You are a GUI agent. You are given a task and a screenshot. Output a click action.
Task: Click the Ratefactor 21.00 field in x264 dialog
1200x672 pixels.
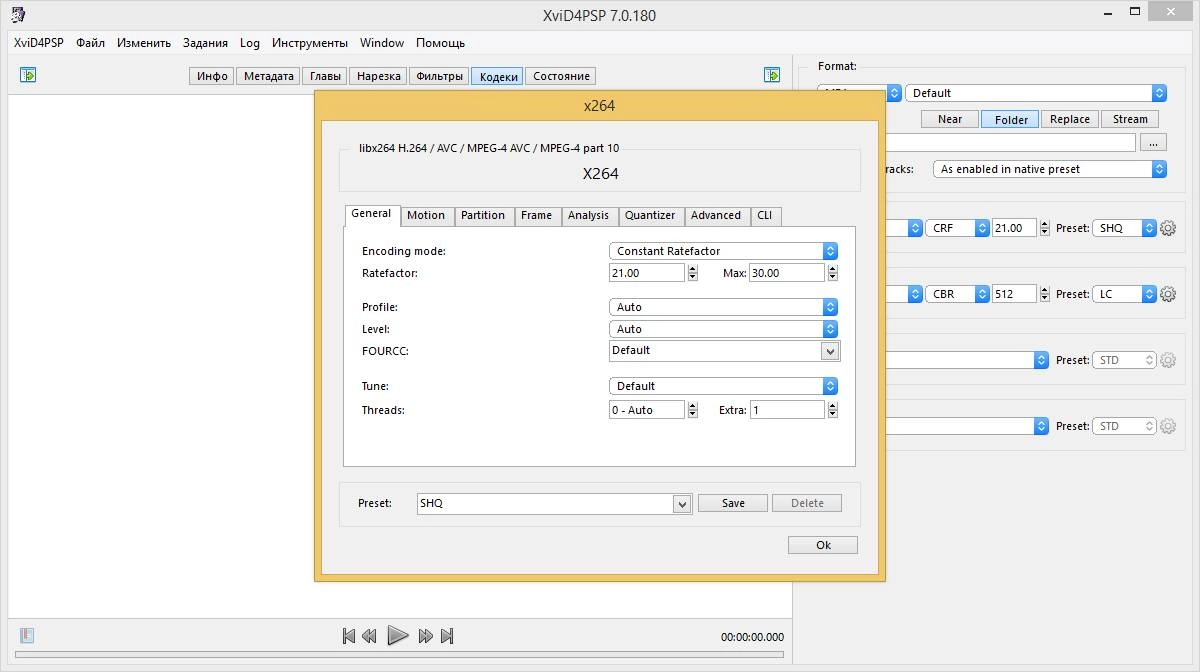646,273
